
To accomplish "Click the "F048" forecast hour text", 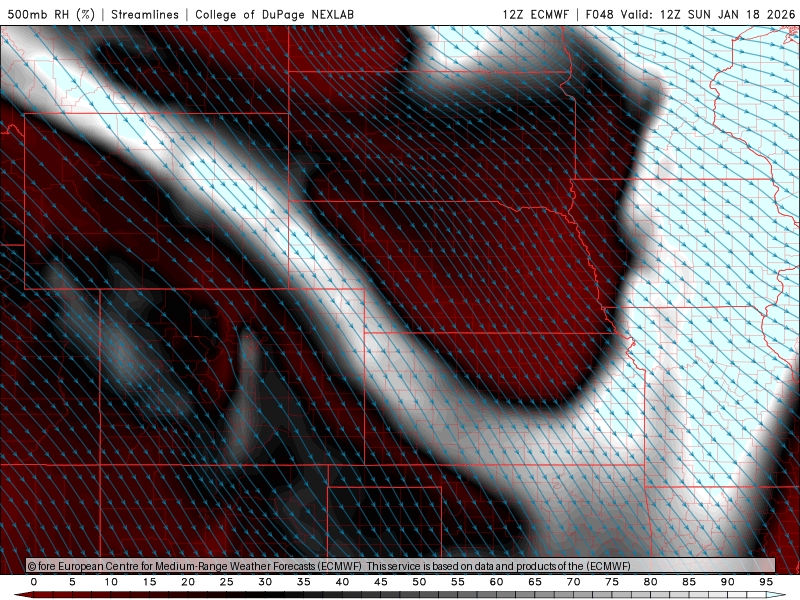I will [x=599, y=14].
